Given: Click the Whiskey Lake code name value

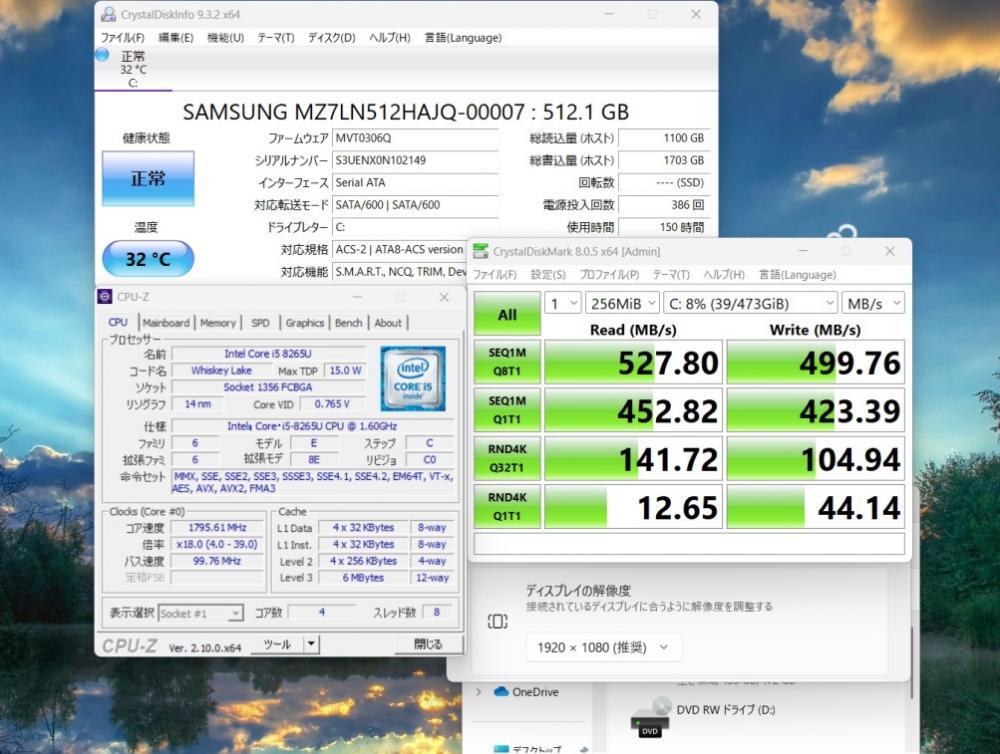Looking at the screenshot, I should (x=221, y=371).
